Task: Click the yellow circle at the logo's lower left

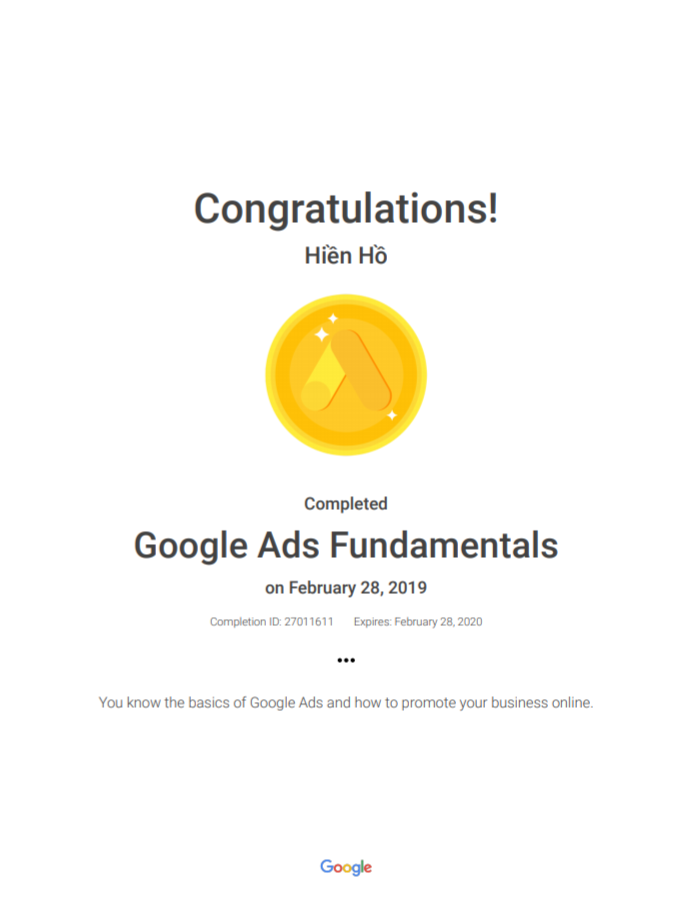Action: coord(315,396)
